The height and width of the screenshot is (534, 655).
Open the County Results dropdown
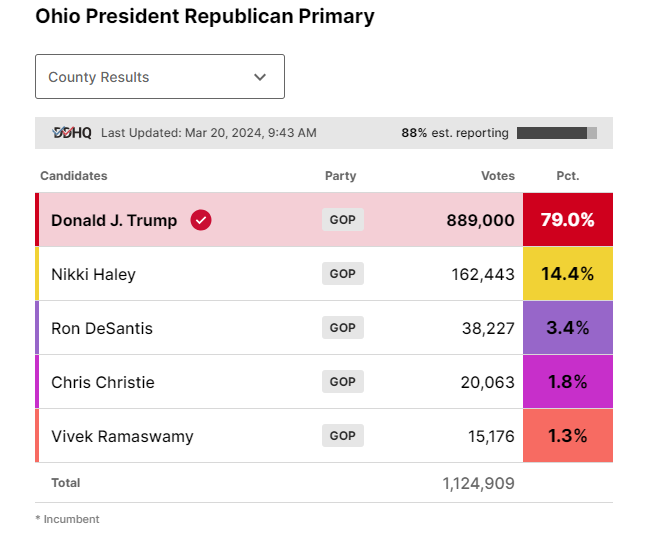(x=159, y=77)
